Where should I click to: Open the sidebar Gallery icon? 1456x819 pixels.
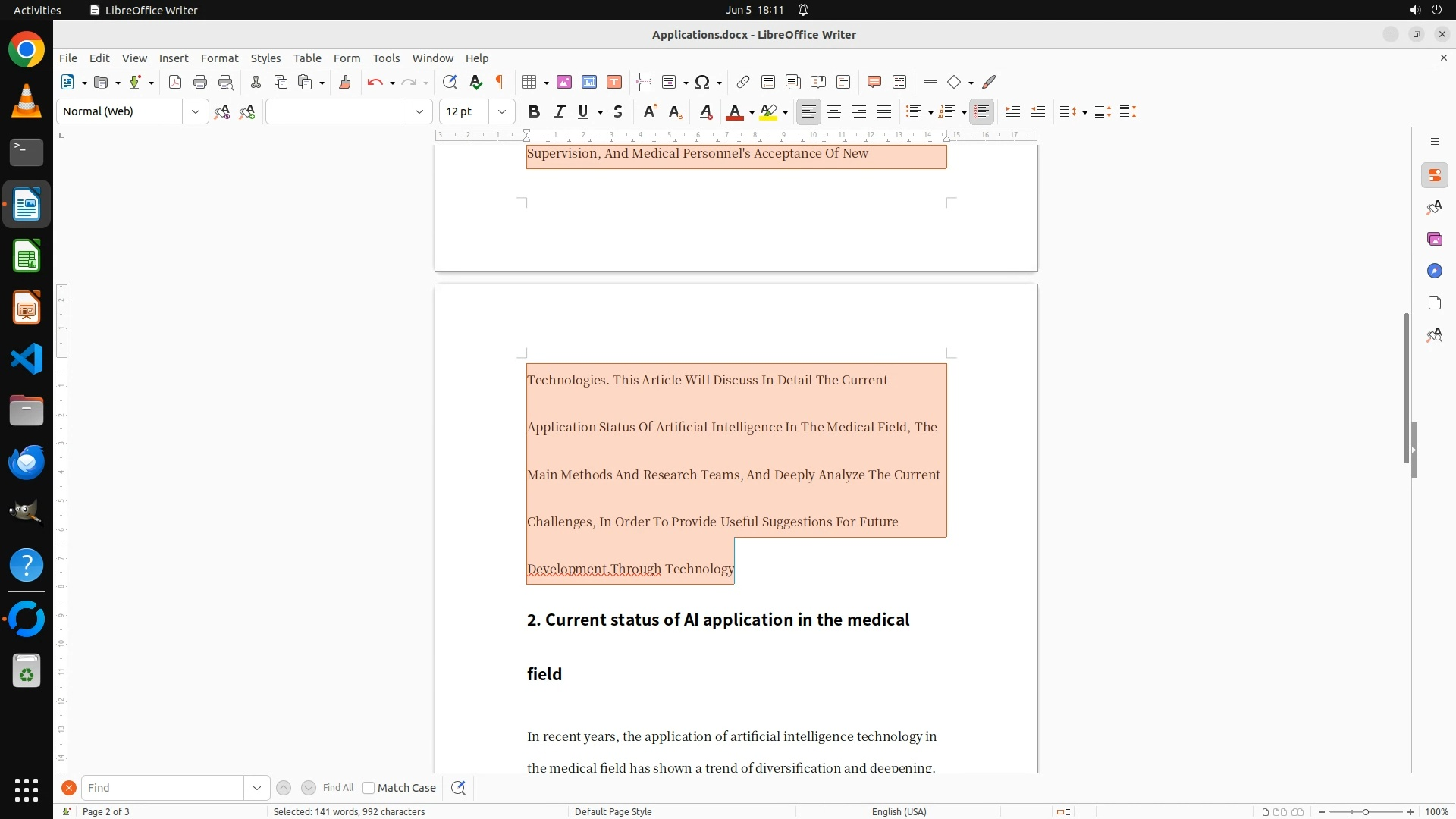click(x=1434, y=239)
